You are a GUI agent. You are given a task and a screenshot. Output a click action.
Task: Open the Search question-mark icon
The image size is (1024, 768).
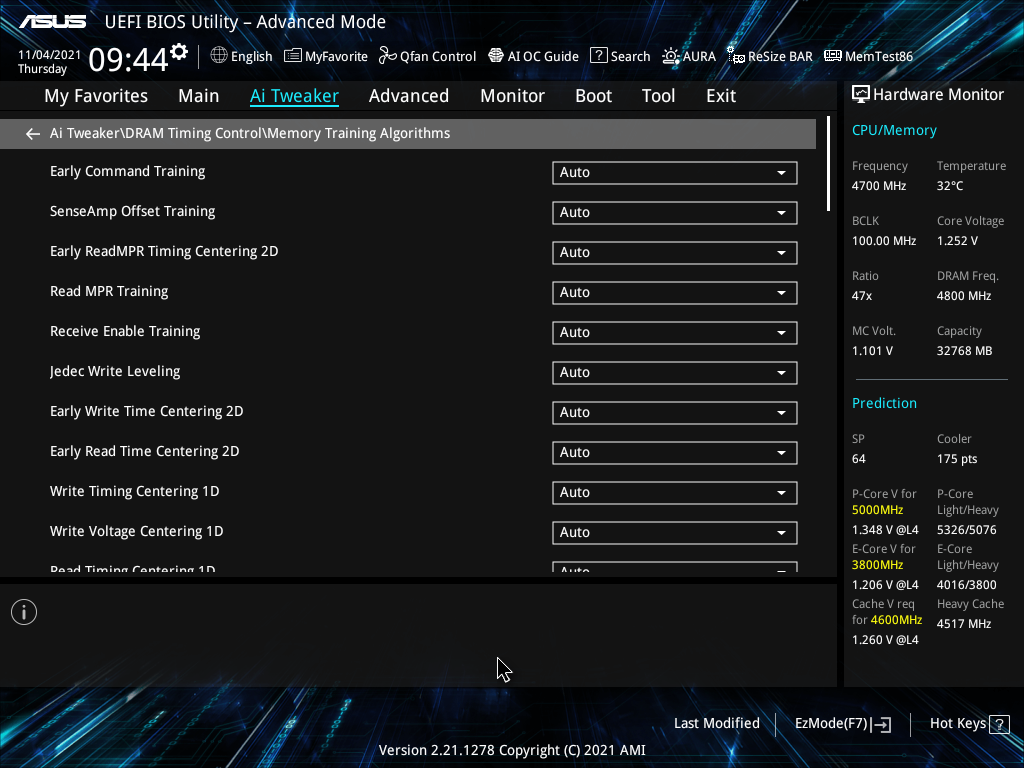[x=598, y=56]
